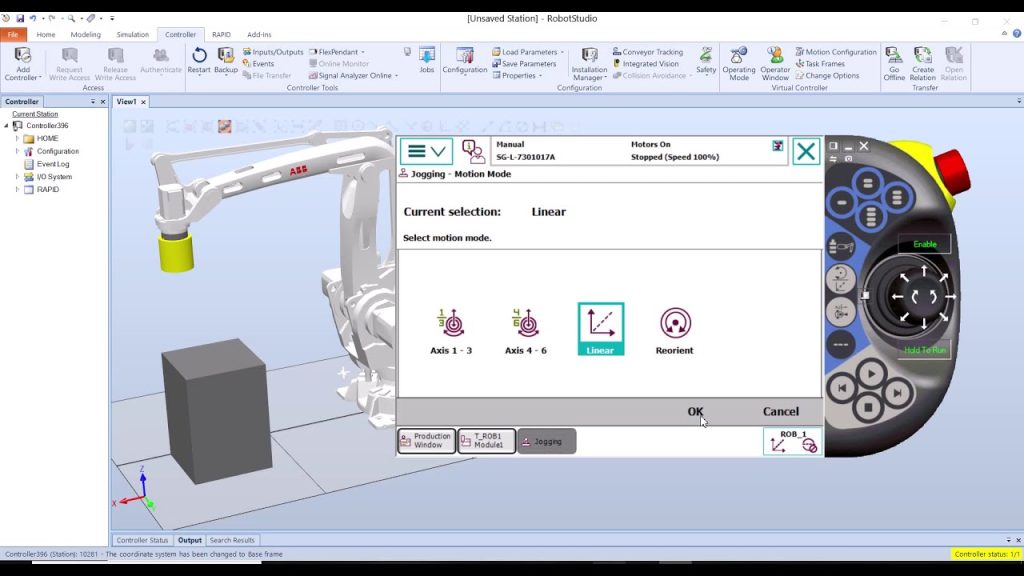Viewport: 1024px width, 576px height.
Task: Open the File menu
Action: [13, 35]
